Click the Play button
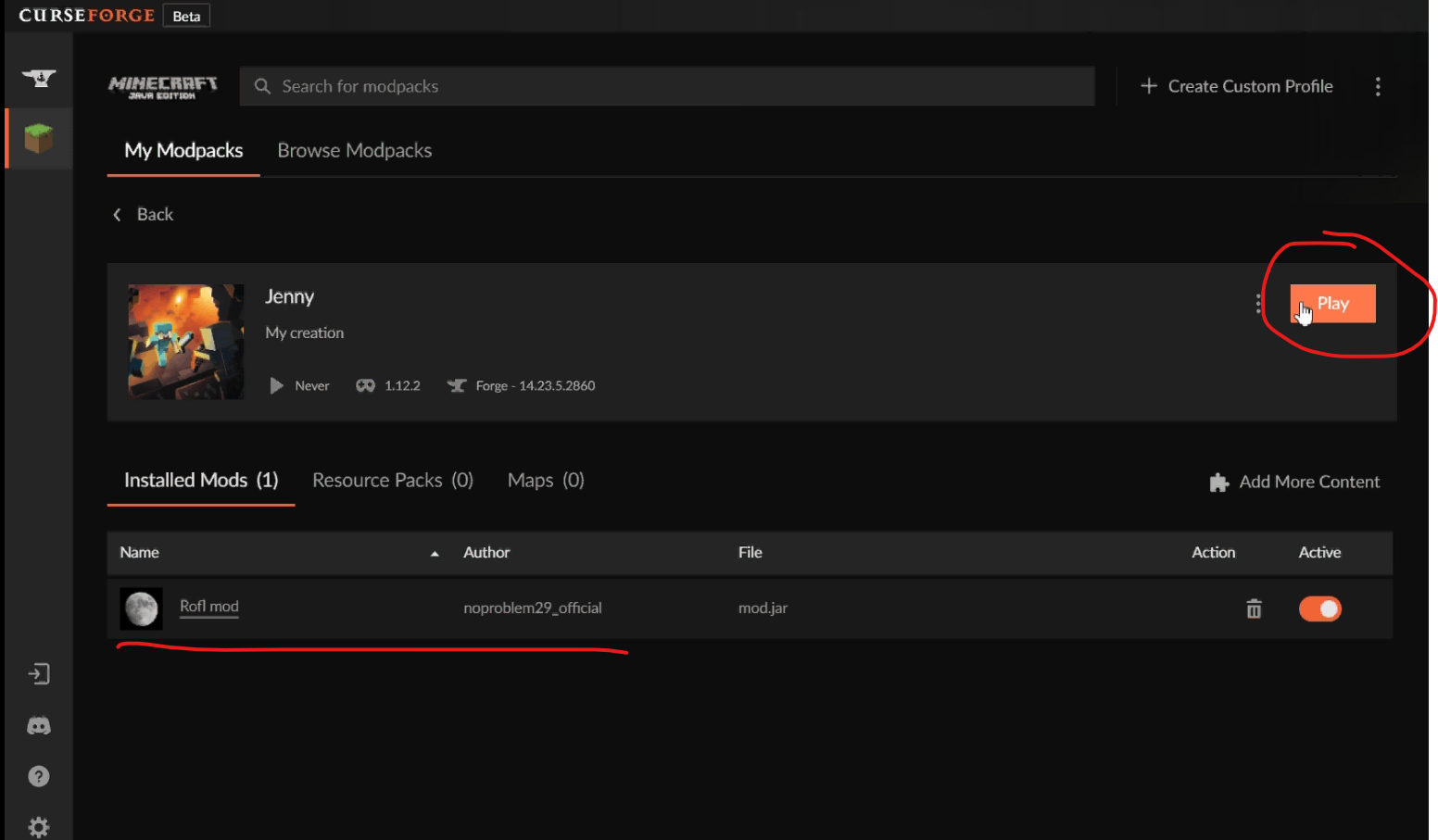The width and height of the screenshot is (1438, 840). click(1332, 304)
